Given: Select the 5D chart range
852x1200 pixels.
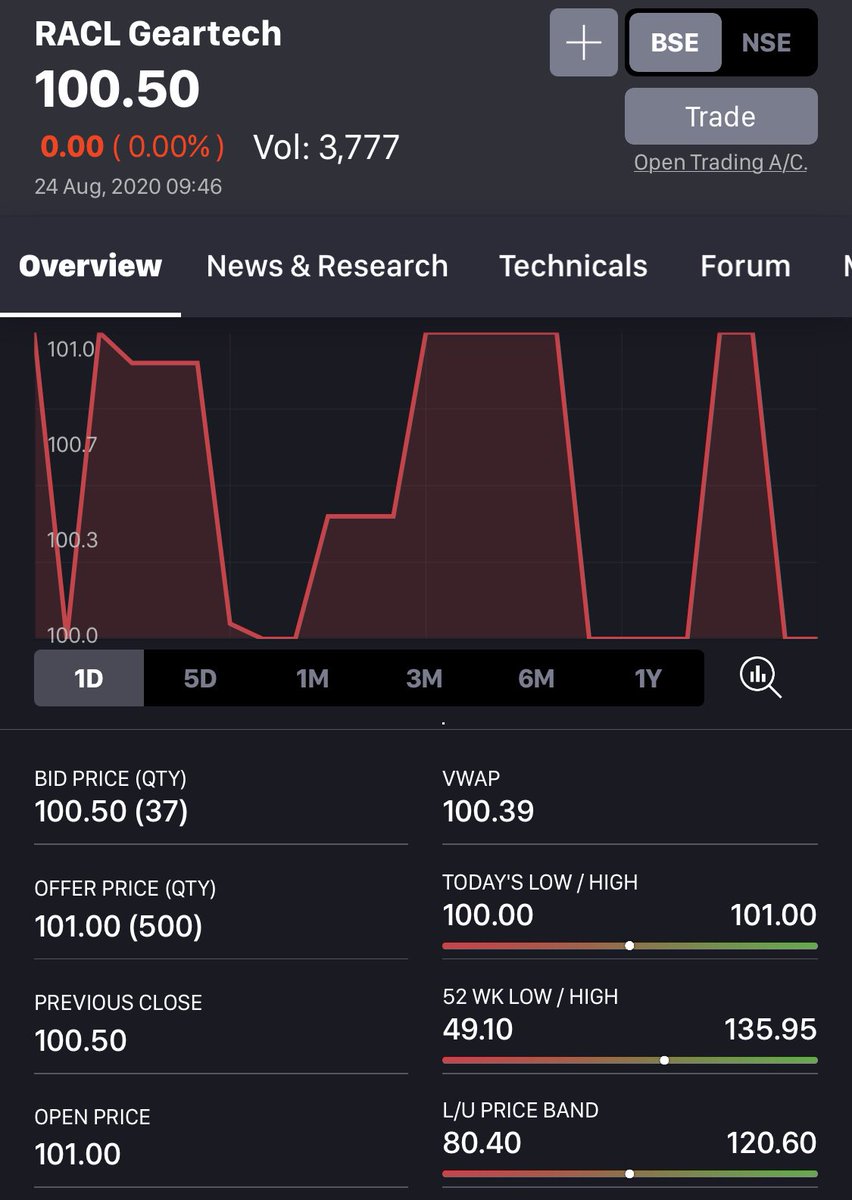Looking at the screenshot, I should point(200,678).
